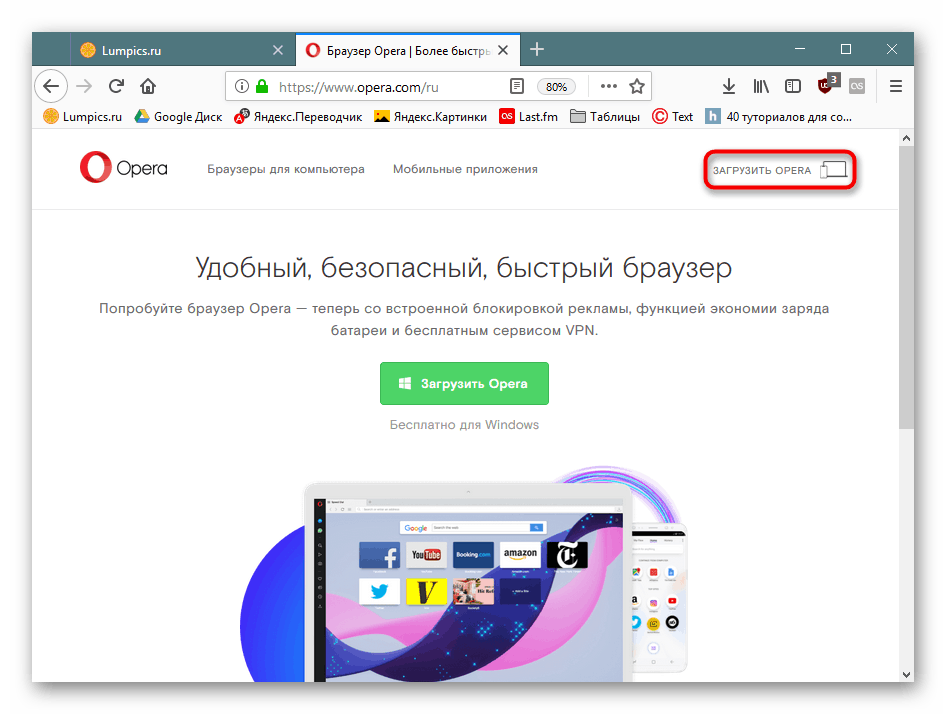Minimize the Firefox window
Viewport: 946px width, 714px height.
pyautogui.click(x=800, y=49)
